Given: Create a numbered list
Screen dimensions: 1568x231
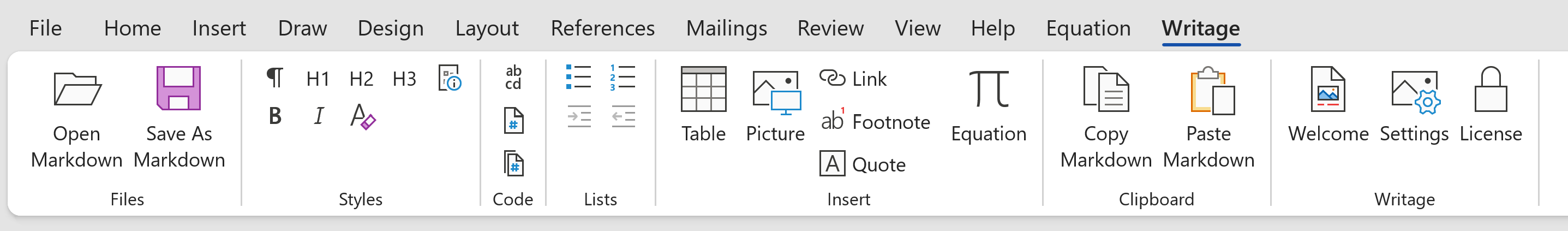Looking at the screenshot, I should [622, 78].
